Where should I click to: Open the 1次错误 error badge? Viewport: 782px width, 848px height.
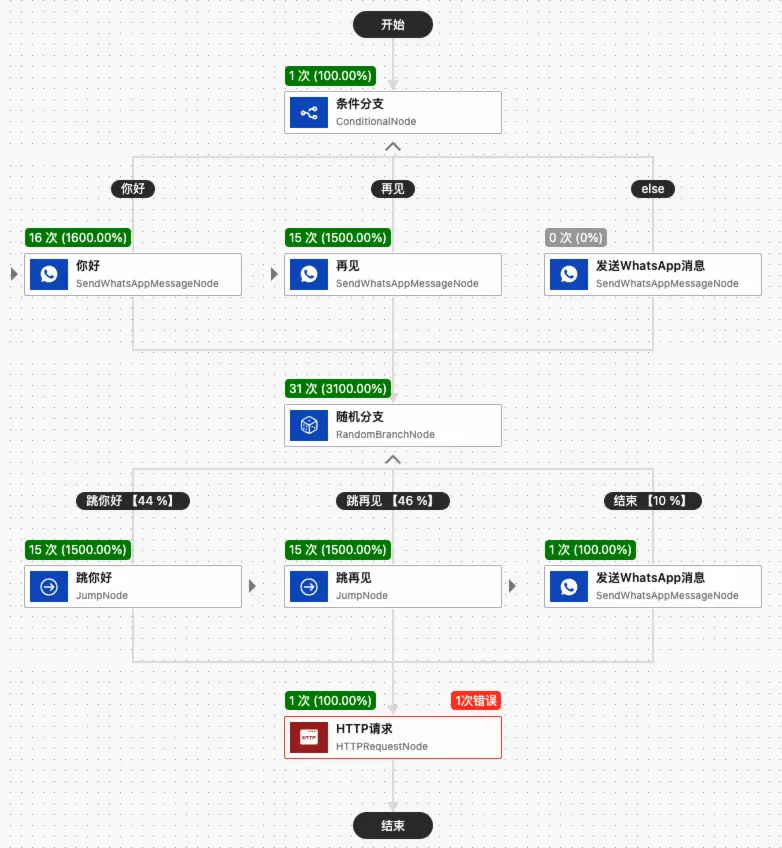point(476,701)
